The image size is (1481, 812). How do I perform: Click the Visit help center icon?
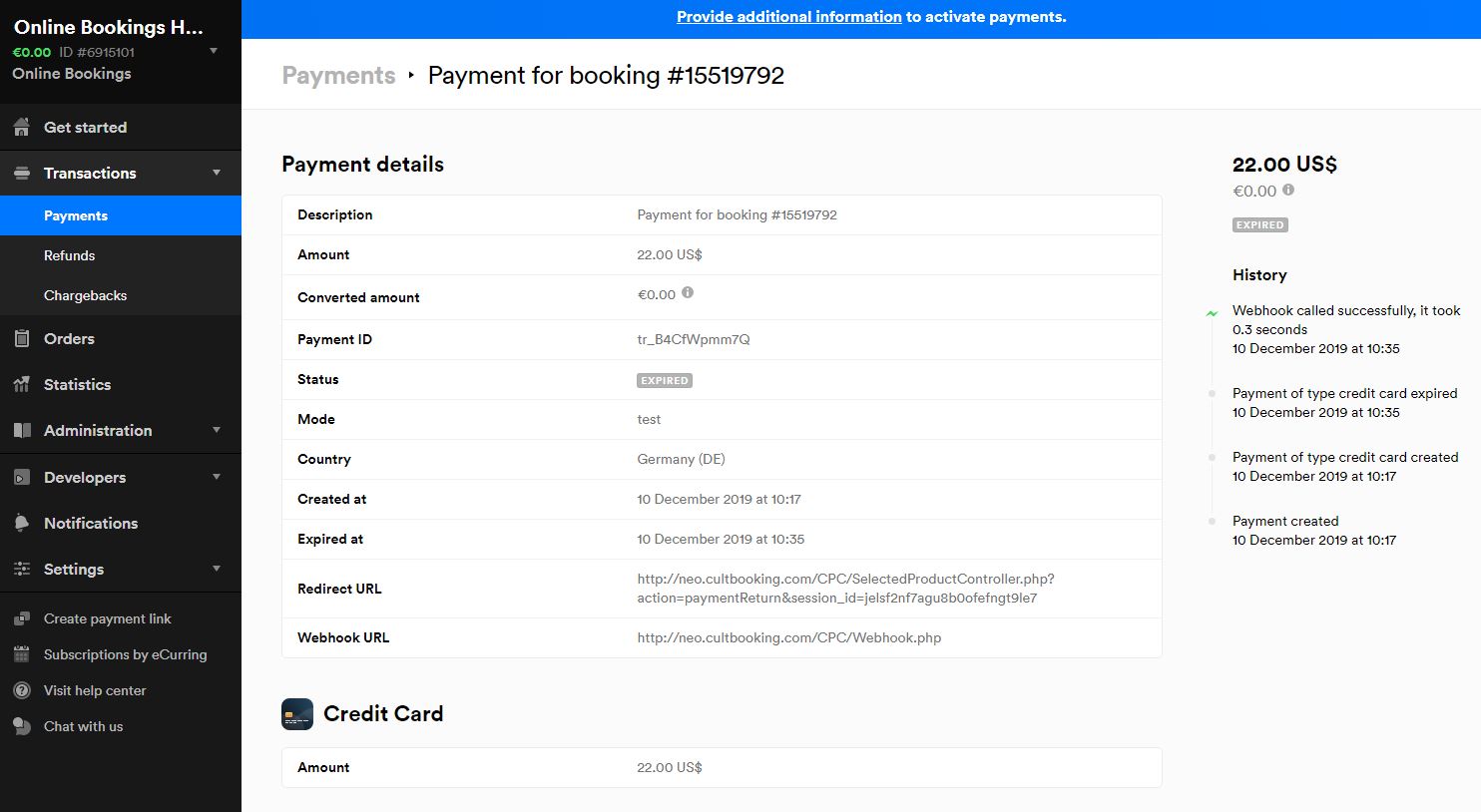tap(22, 690)
